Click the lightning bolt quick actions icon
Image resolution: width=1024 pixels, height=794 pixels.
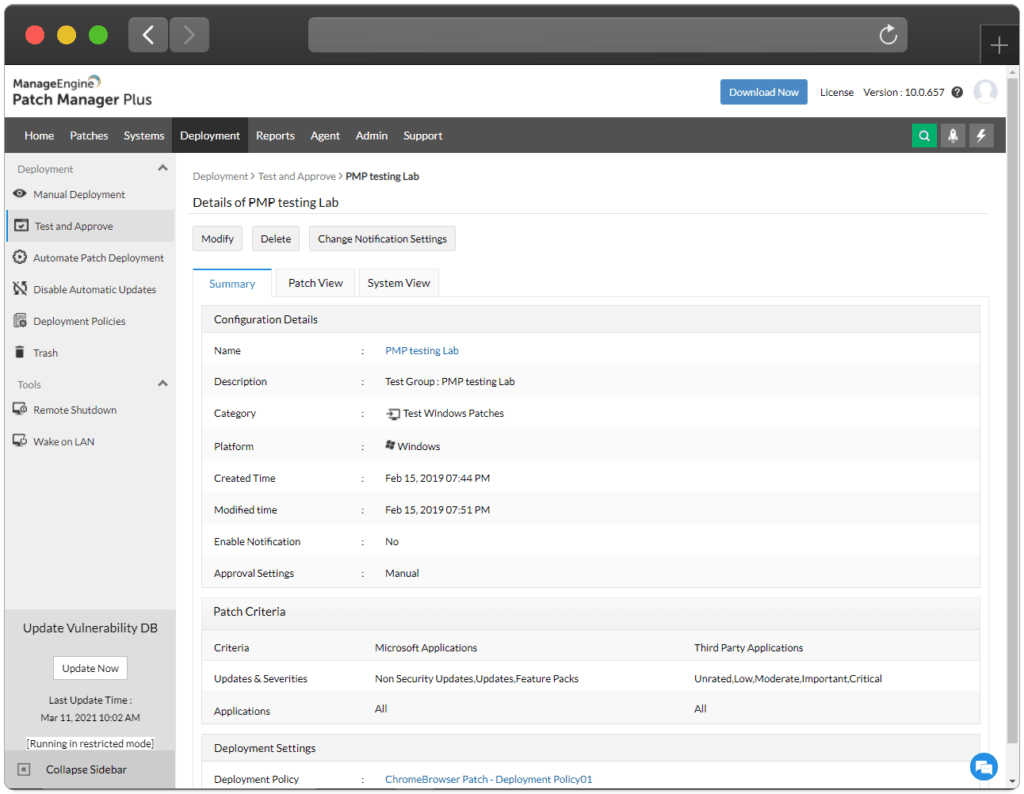pyautogui.click(x=981, y=136)
